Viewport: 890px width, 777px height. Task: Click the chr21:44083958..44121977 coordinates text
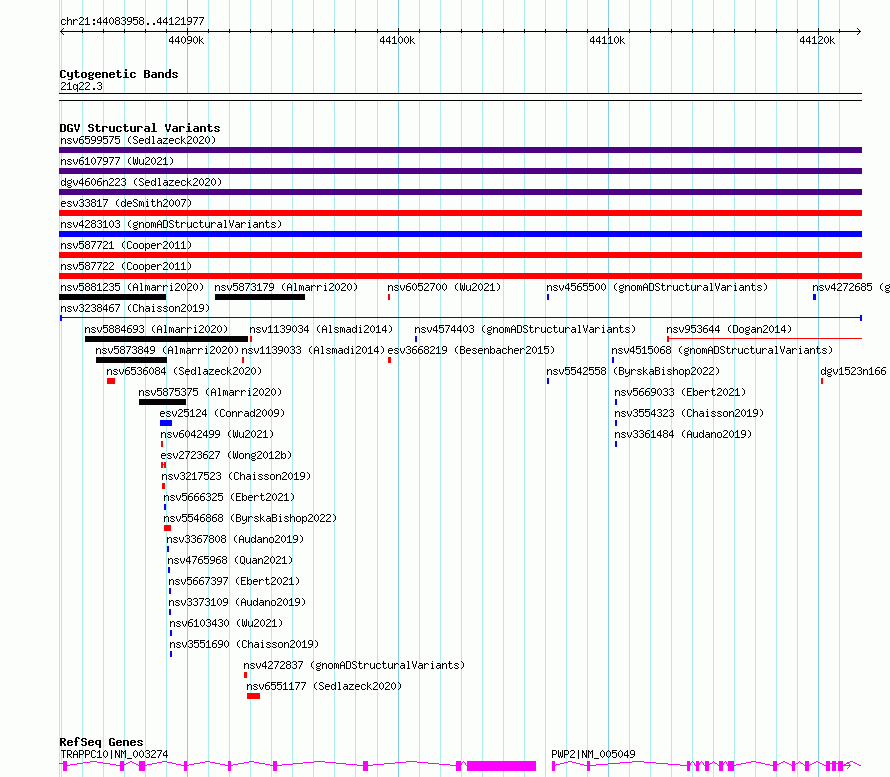pos(132,21)
